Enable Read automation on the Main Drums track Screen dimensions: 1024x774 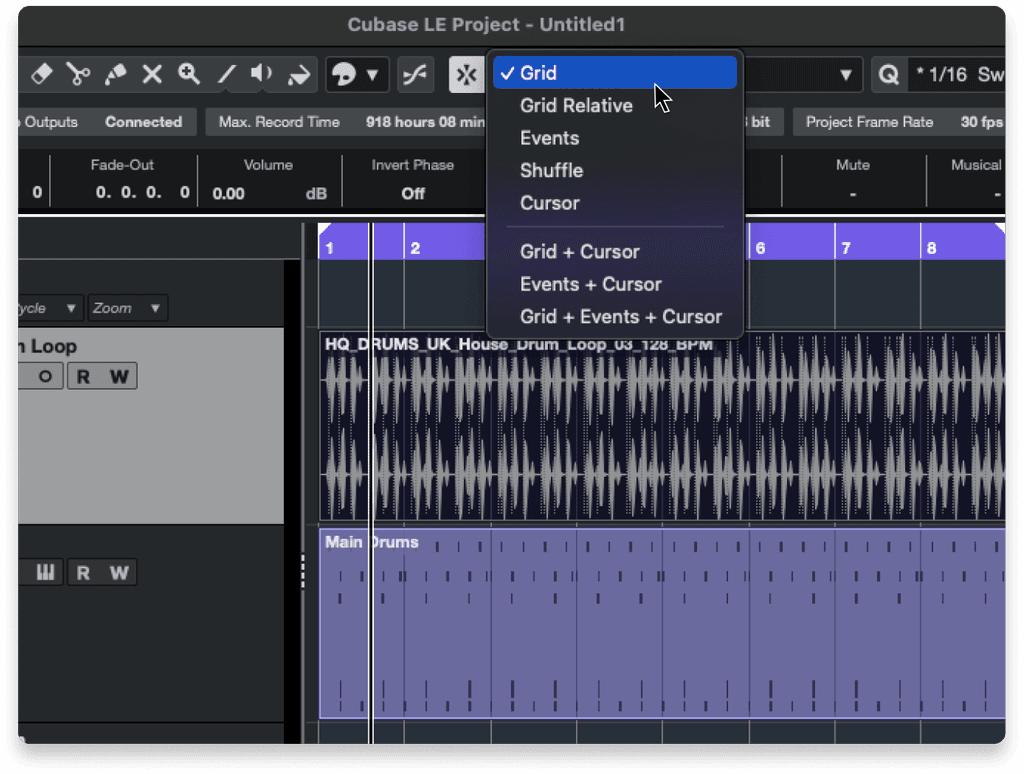coord(83,572)
